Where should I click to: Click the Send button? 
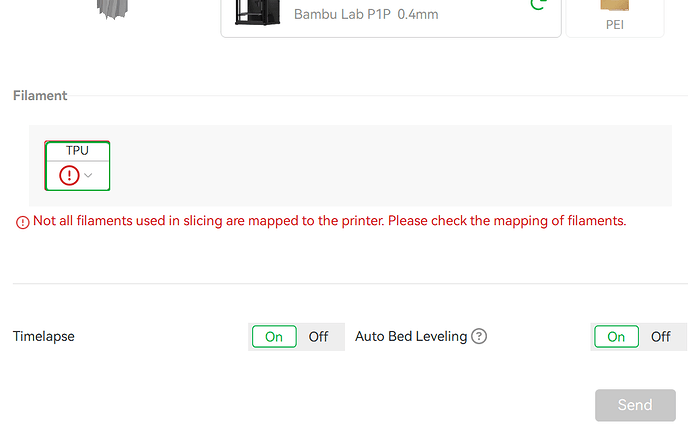[635, 405]
